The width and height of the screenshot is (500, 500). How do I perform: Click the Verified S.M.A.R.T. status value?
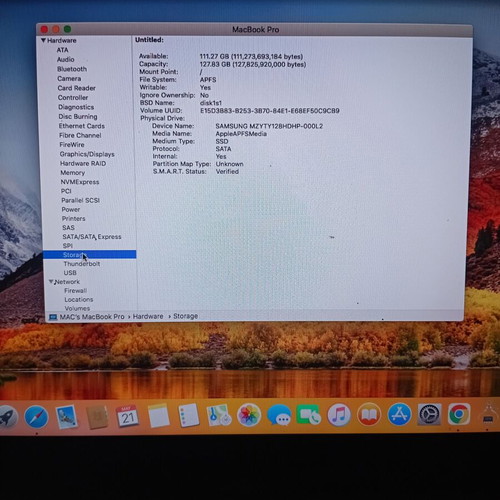point(227,172)
